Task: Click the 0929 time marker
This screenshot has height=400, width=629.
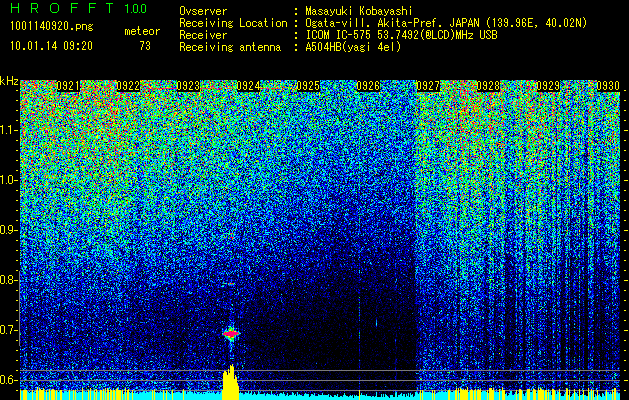Action: [x=548, y=86]
